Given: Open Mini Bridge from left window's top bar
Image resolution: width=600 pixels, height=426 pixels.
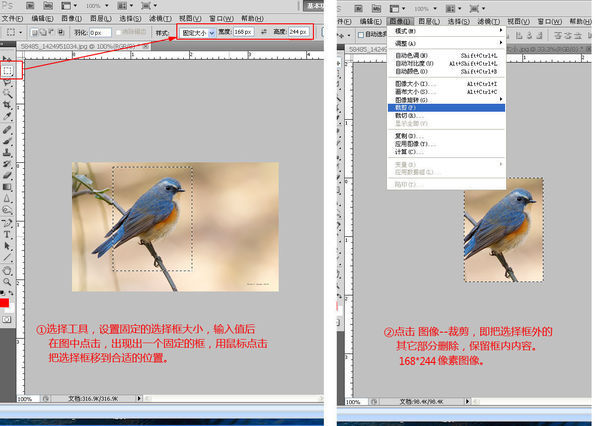Looking at the screenshot, I should tap(48, 6).
